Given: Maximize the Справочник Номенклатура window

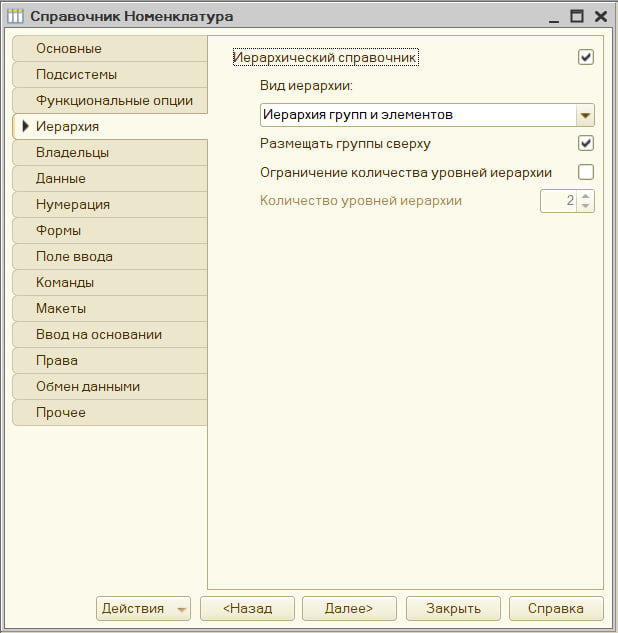Looking at the screenshot, I should [576, 16].
